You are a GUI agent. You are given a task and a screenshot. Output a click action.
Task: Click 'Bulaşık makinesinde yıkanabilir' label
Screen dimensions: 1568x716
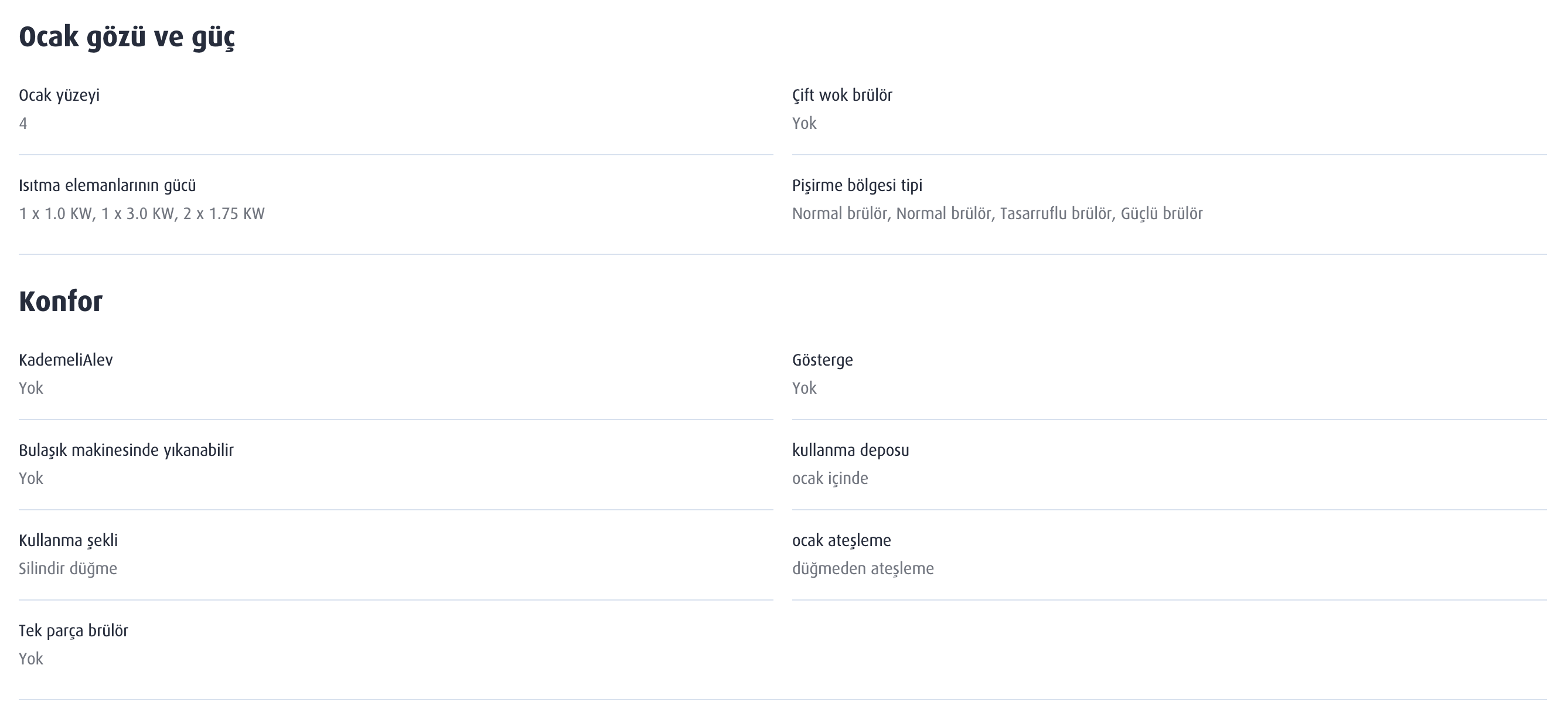[126, 451]
